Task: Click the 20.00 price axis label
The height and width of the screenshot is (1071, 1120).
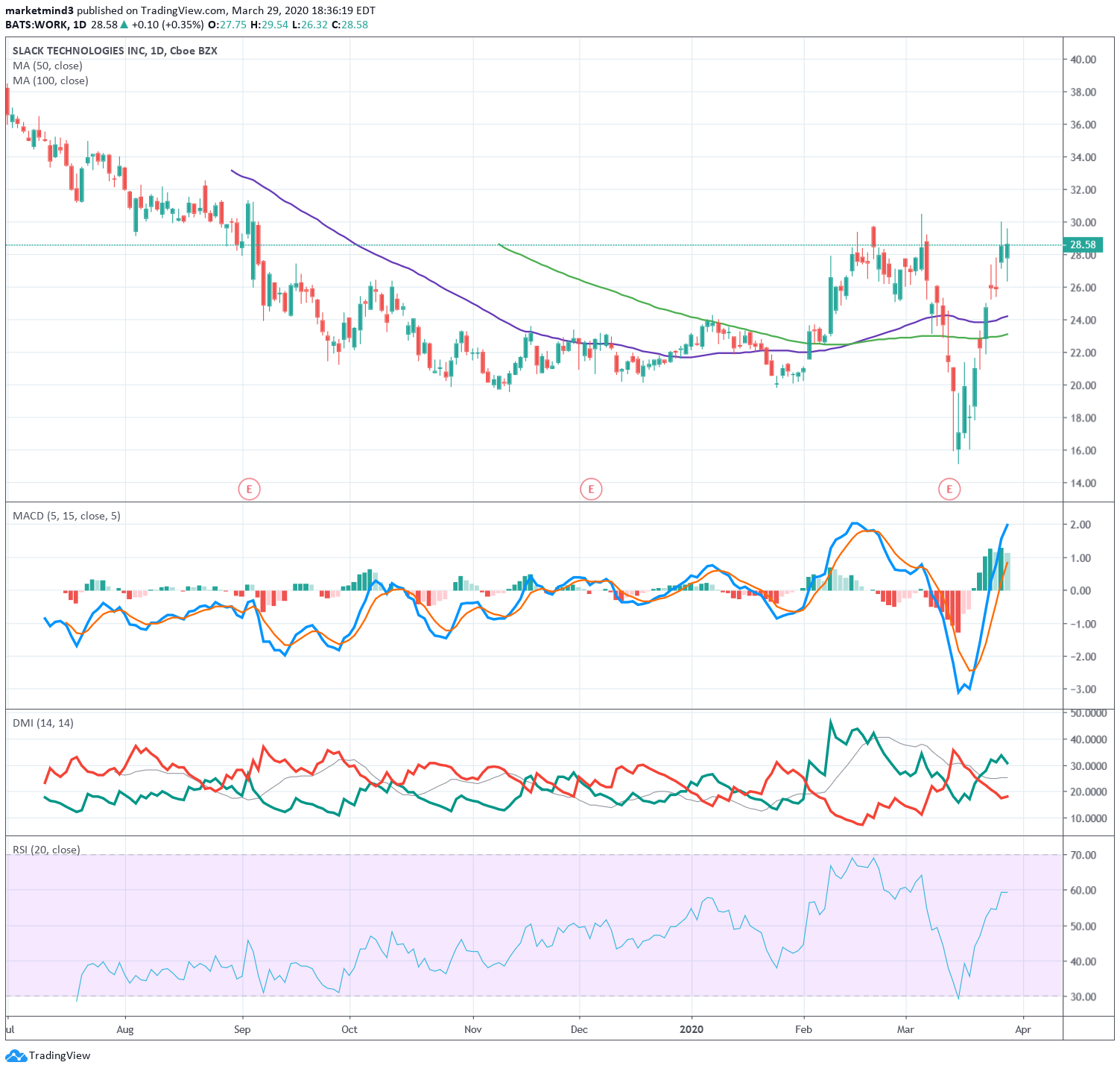Action: (x=1083, y=385)
